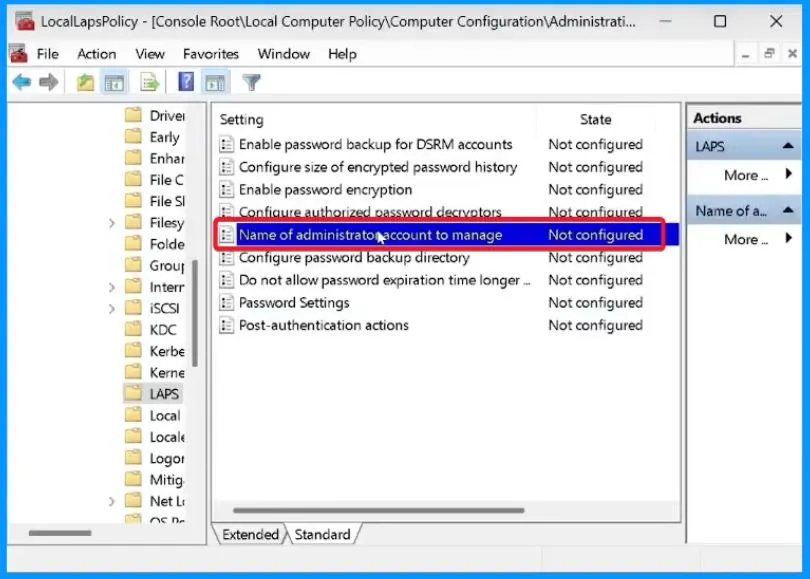Click Not configured state for Password Settings
This screenshot has height=579, width=810.
[596, 302]
